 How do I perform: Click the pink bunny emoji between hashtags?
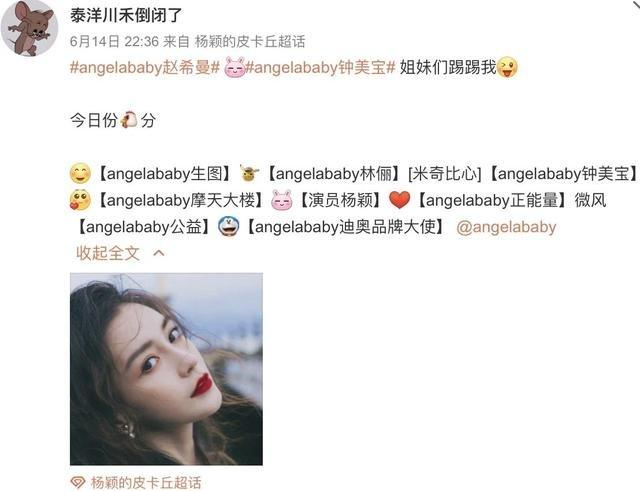(x=235, y=67)
